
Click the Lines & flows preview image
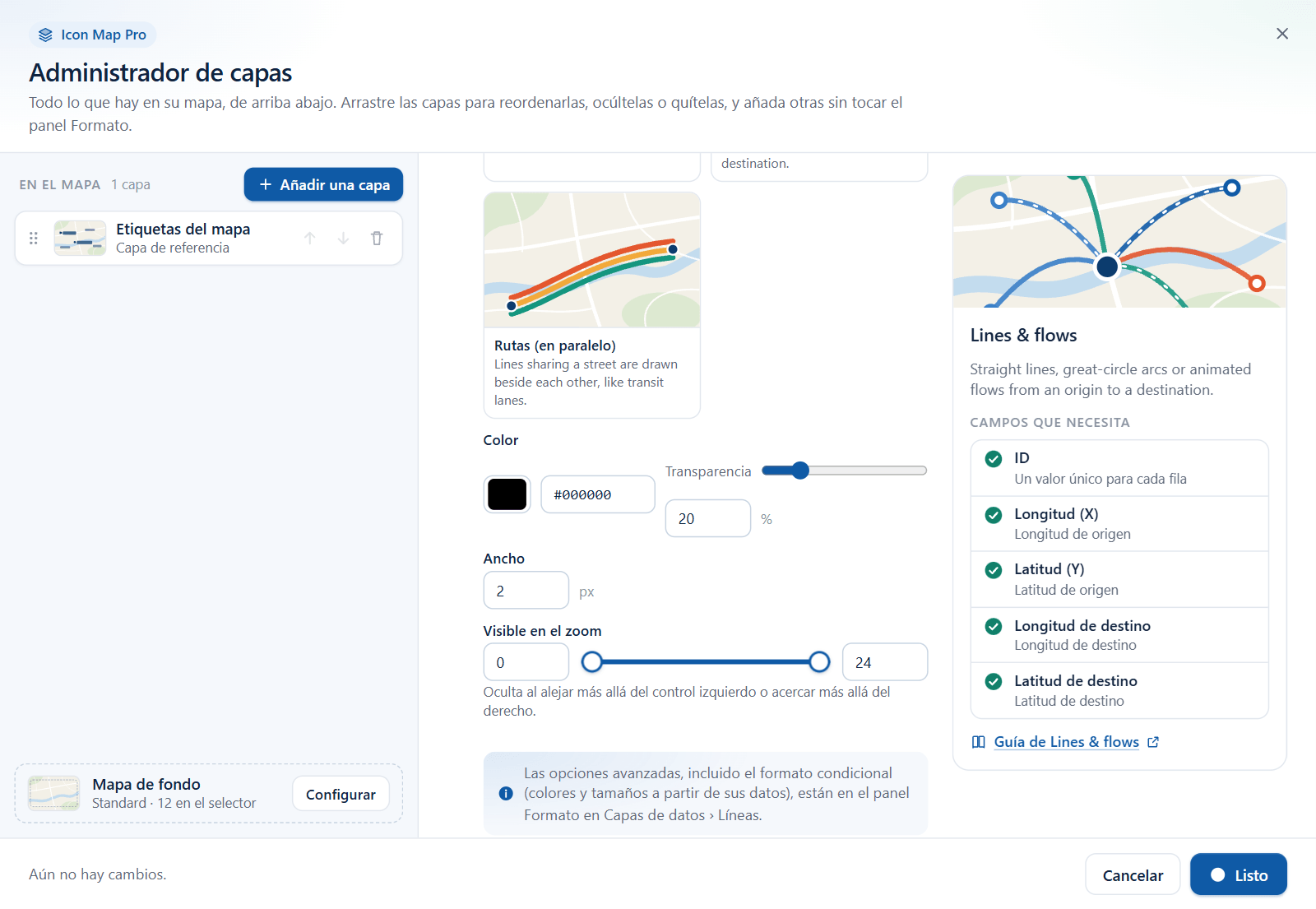click(x=1119, y=242)
